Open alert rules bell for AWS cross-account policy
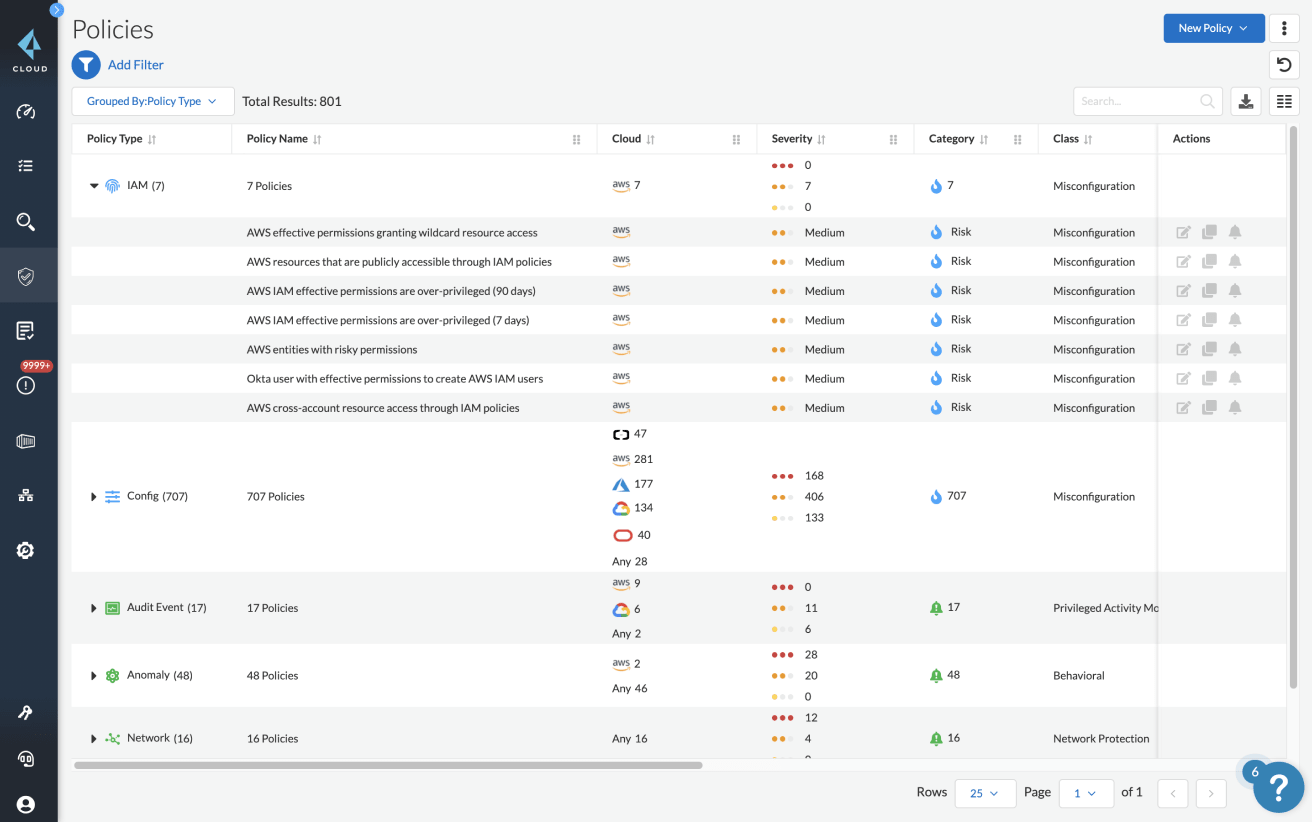1312x822 pixels. [1235, 407]
